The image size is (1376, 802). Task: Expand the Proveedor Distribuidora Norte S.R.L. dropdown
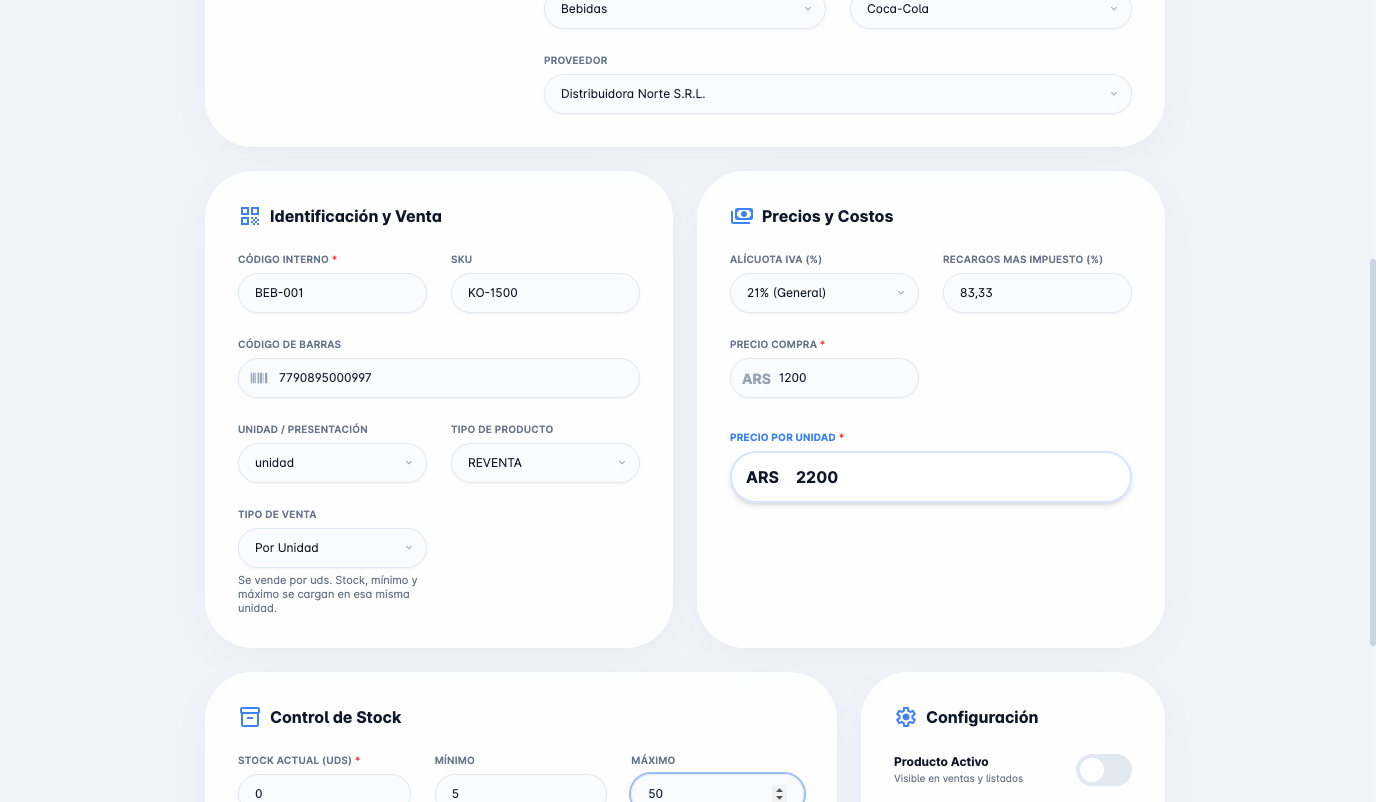(838, 94)
